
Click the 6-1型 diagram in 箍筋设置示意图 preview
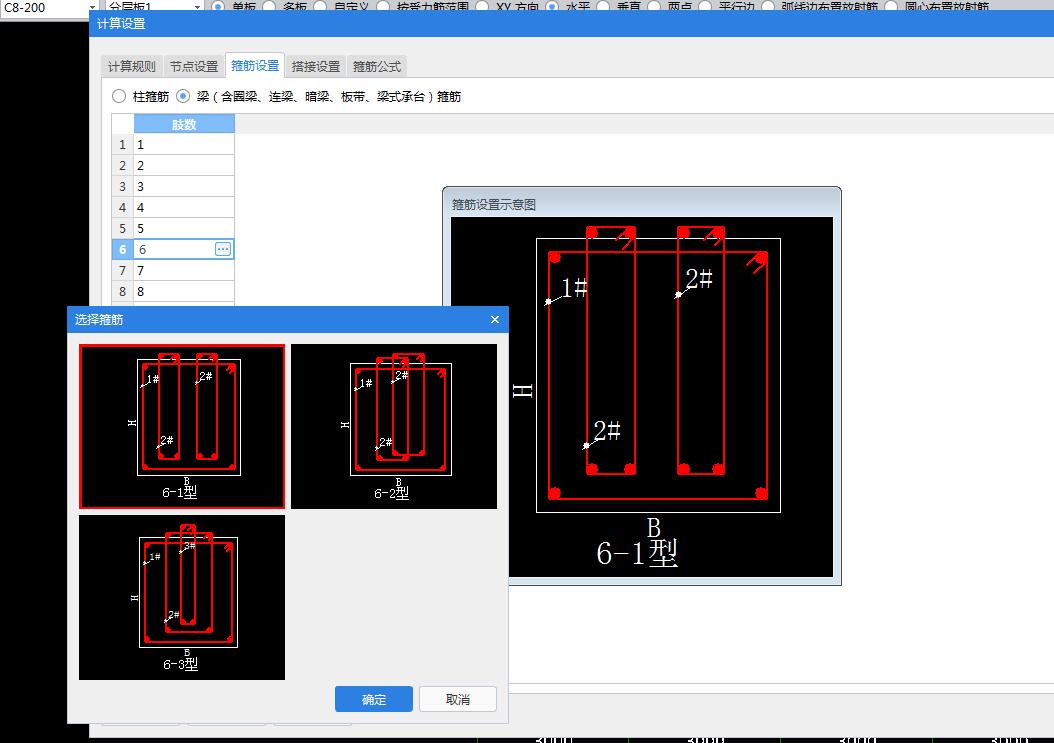coord(642,397)
